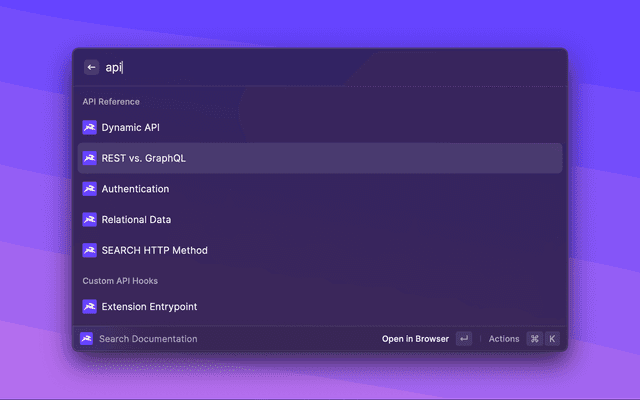The width and height of the screenshot is (640, 400).
Task: Click the Open in Browser button
Action: (x=415, y=339)
